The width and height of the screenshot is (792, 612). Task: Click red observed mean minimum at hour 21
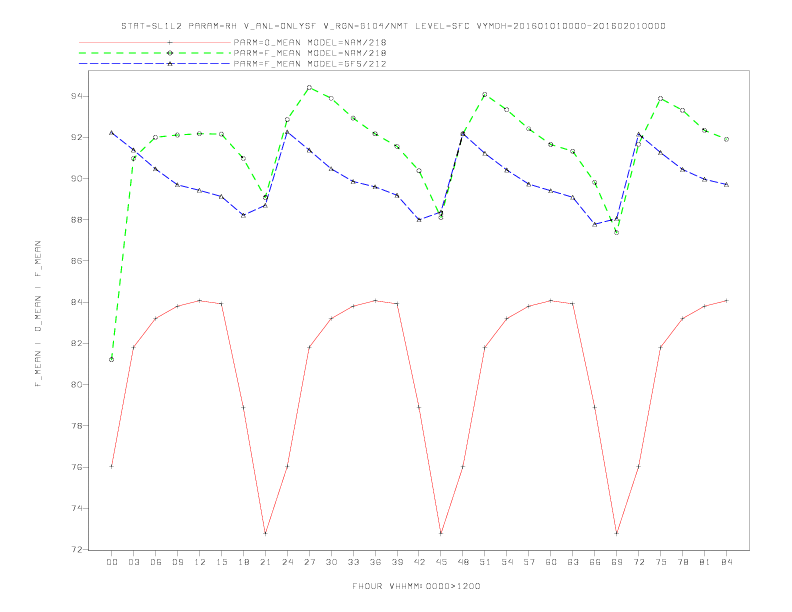[x=265, y=533]
